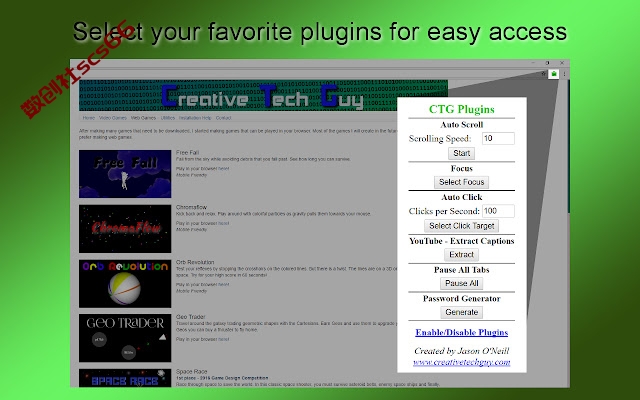
Task: Generate a password with Generate button
Action: (x=461, y=312)
